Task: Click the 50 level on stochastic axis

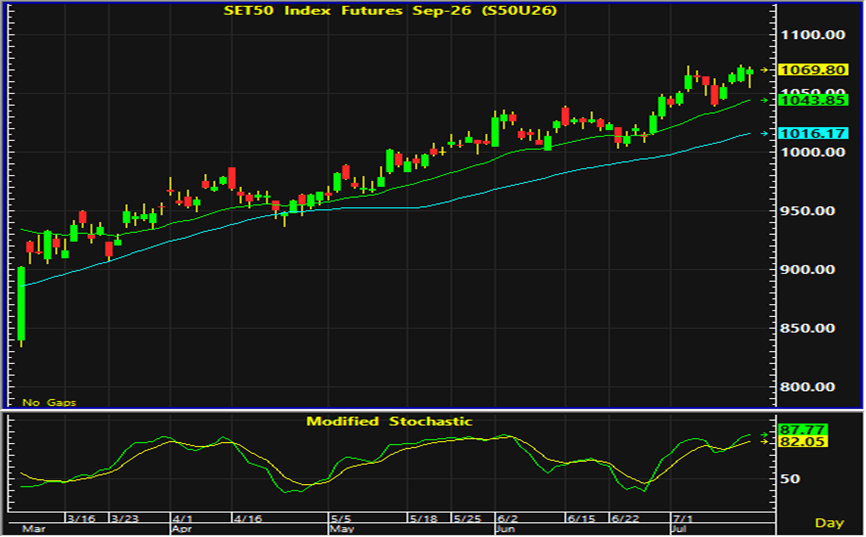Action: (x=790, y=479)
